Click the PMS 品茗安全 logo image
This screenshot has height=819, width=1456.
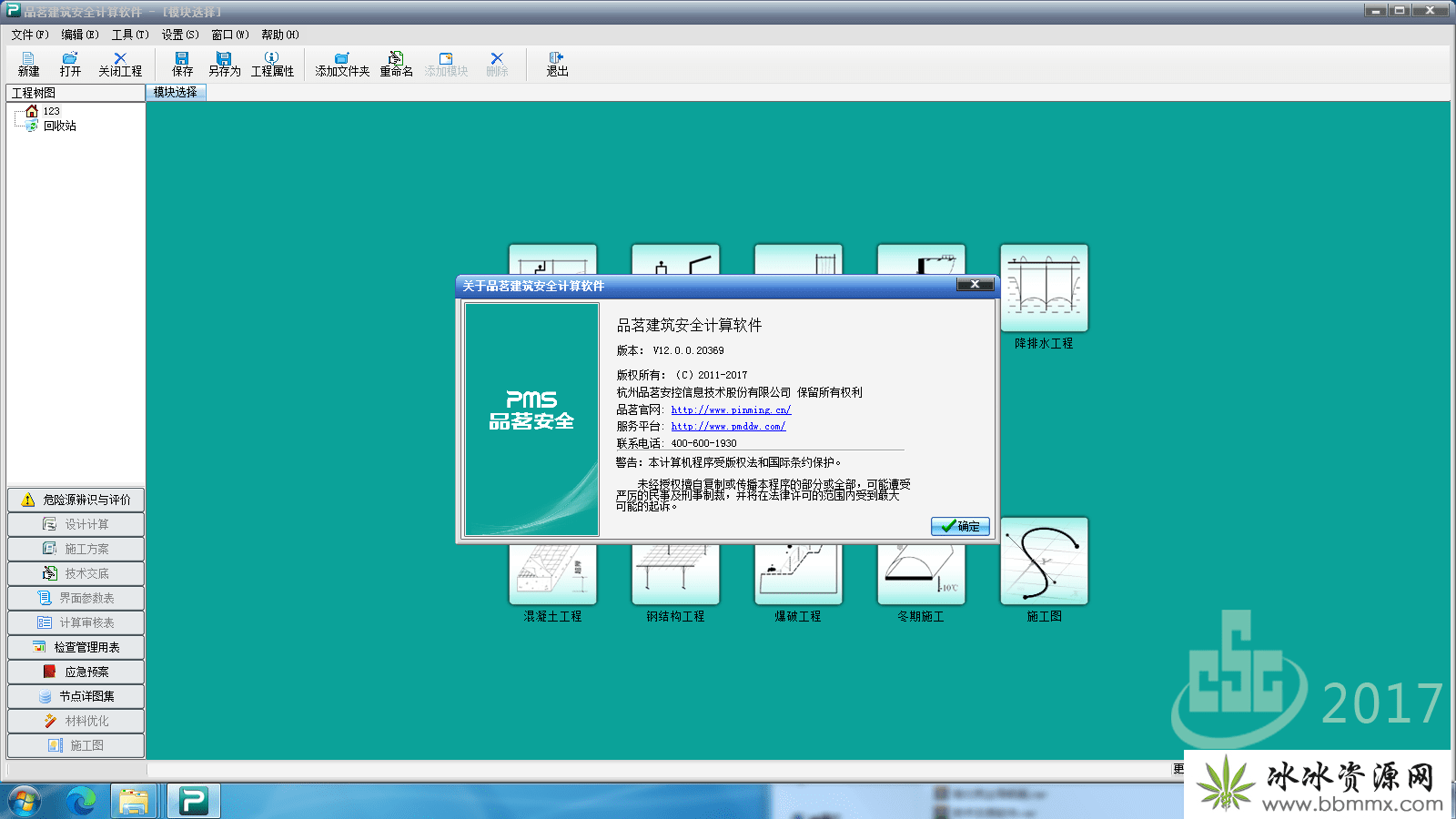pyautogui.click(x=531, y=420)
